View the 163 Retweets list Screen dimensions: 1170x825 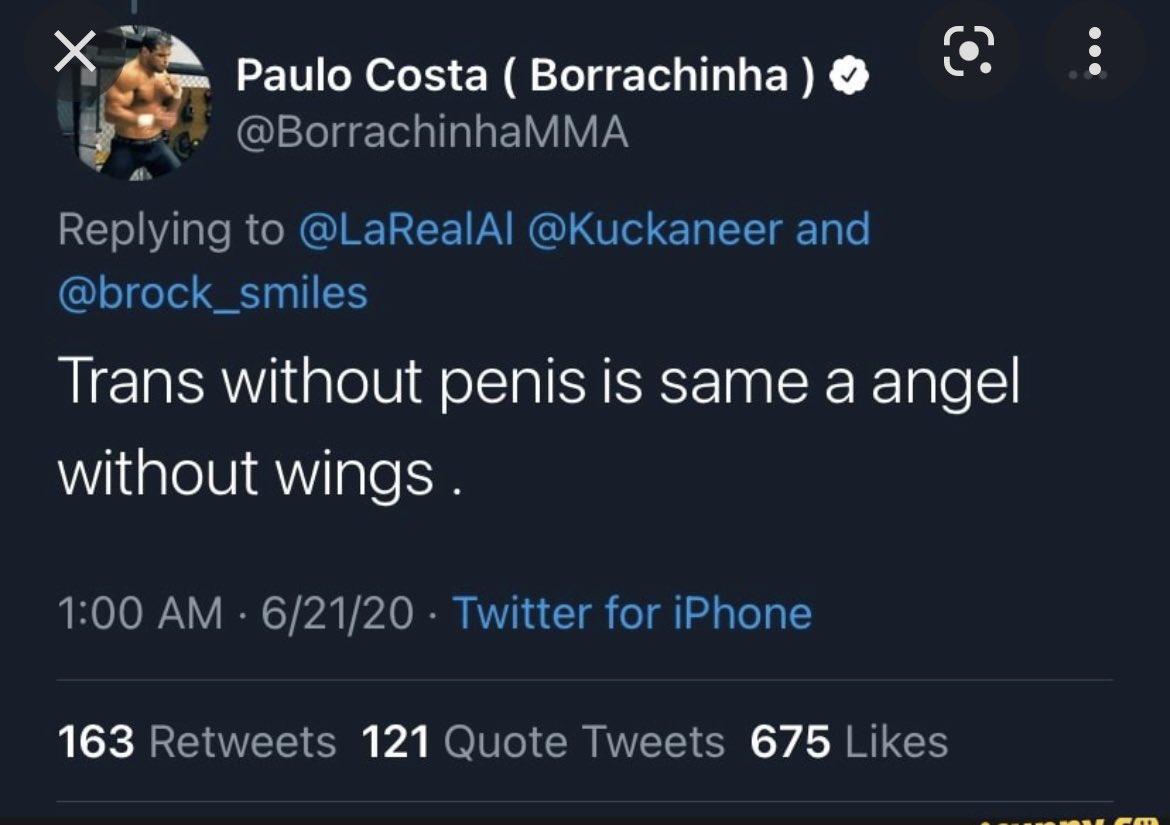(197, 742)
